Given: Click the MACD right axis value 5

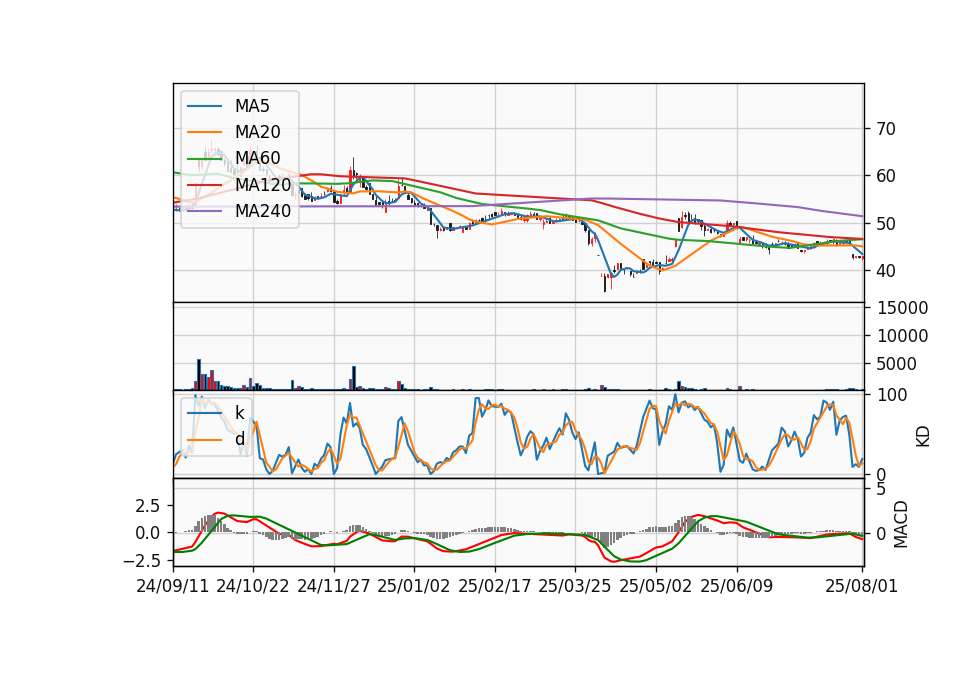Looking at the screenshot, I should [x=881, y=489].
